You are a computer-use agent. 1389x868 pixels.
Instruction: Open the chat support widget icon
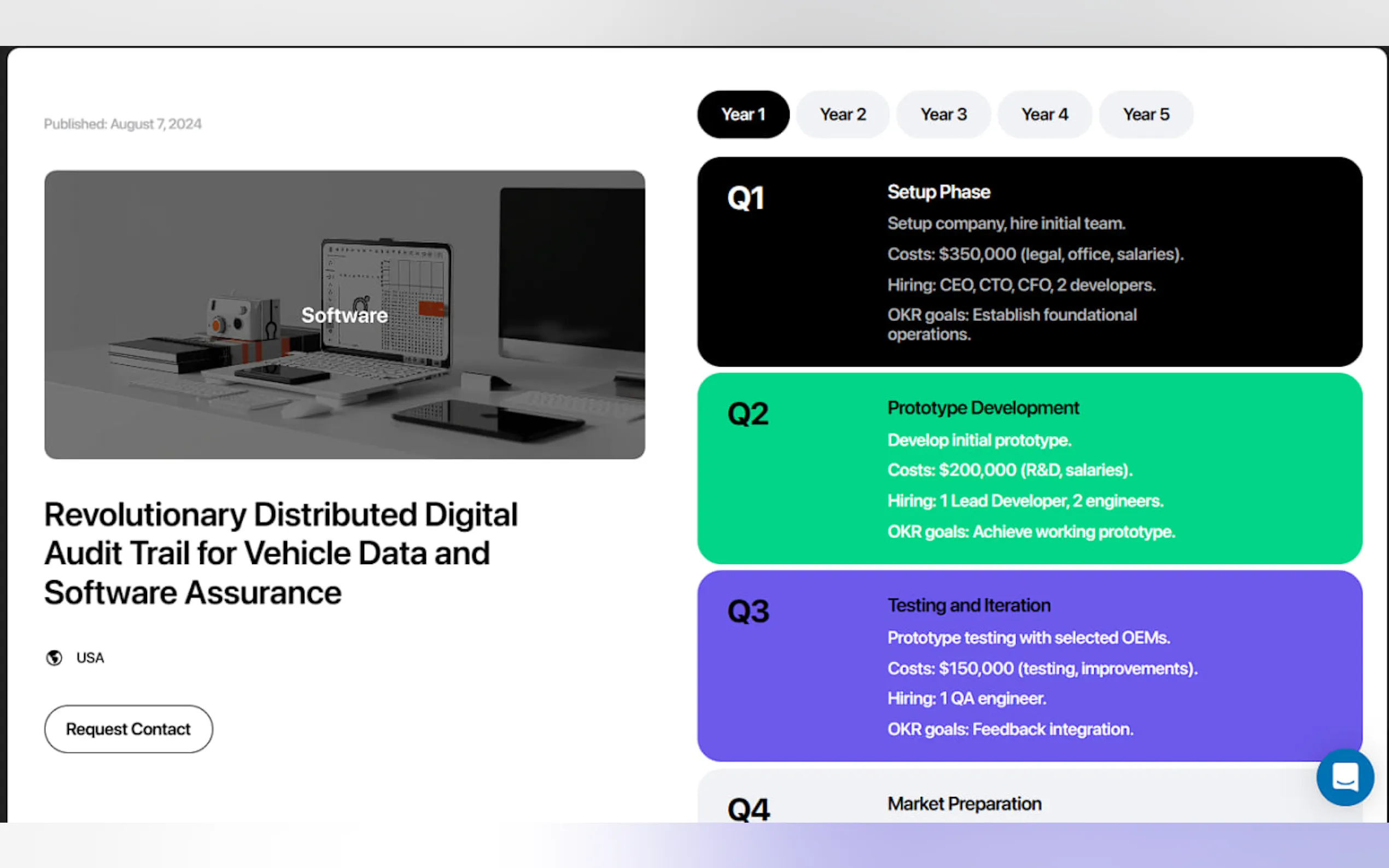[x=1344, y=777]
